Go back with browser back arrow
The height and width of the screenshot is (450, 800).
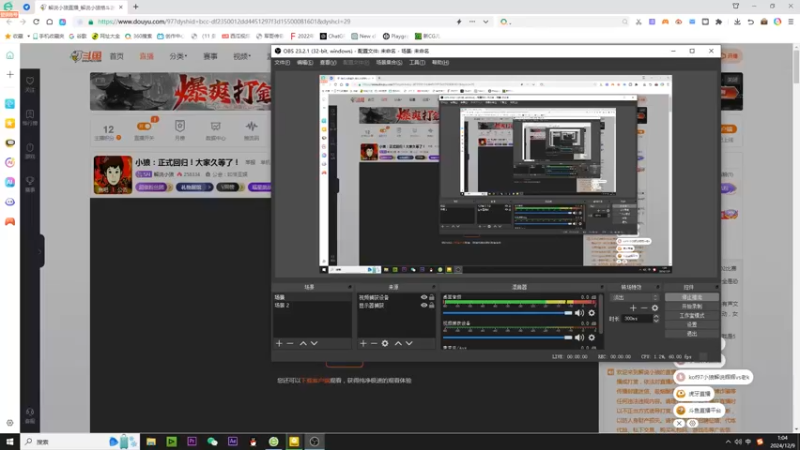(x=9, y=22)
